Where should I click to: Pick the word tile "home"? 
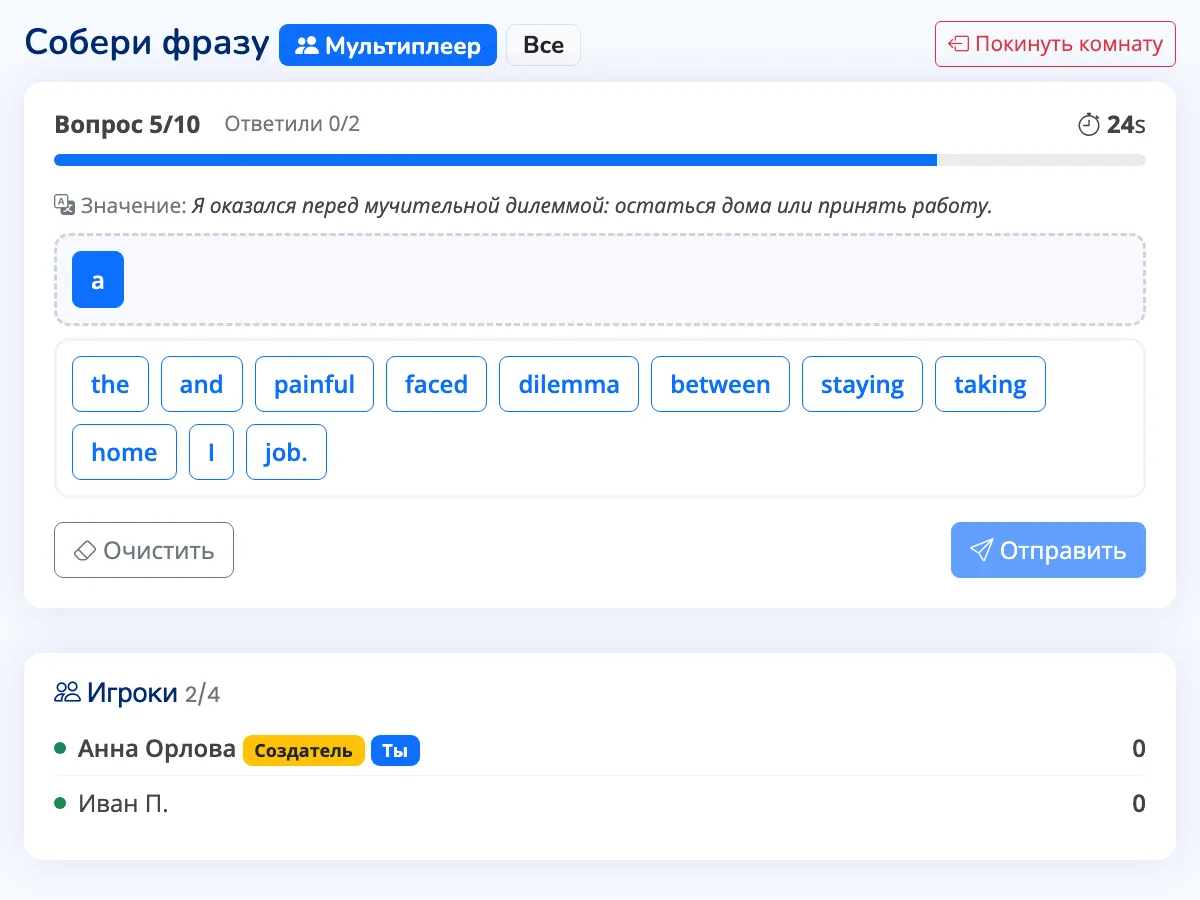pyautogui.click(x=124, y=452)
